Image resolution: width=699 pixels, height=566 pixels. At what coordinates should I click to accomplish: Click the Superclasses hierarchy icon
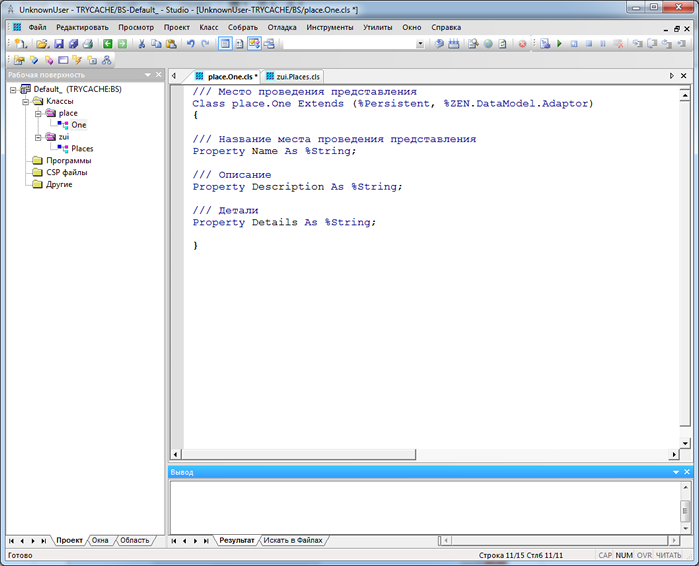click(107, 60)
